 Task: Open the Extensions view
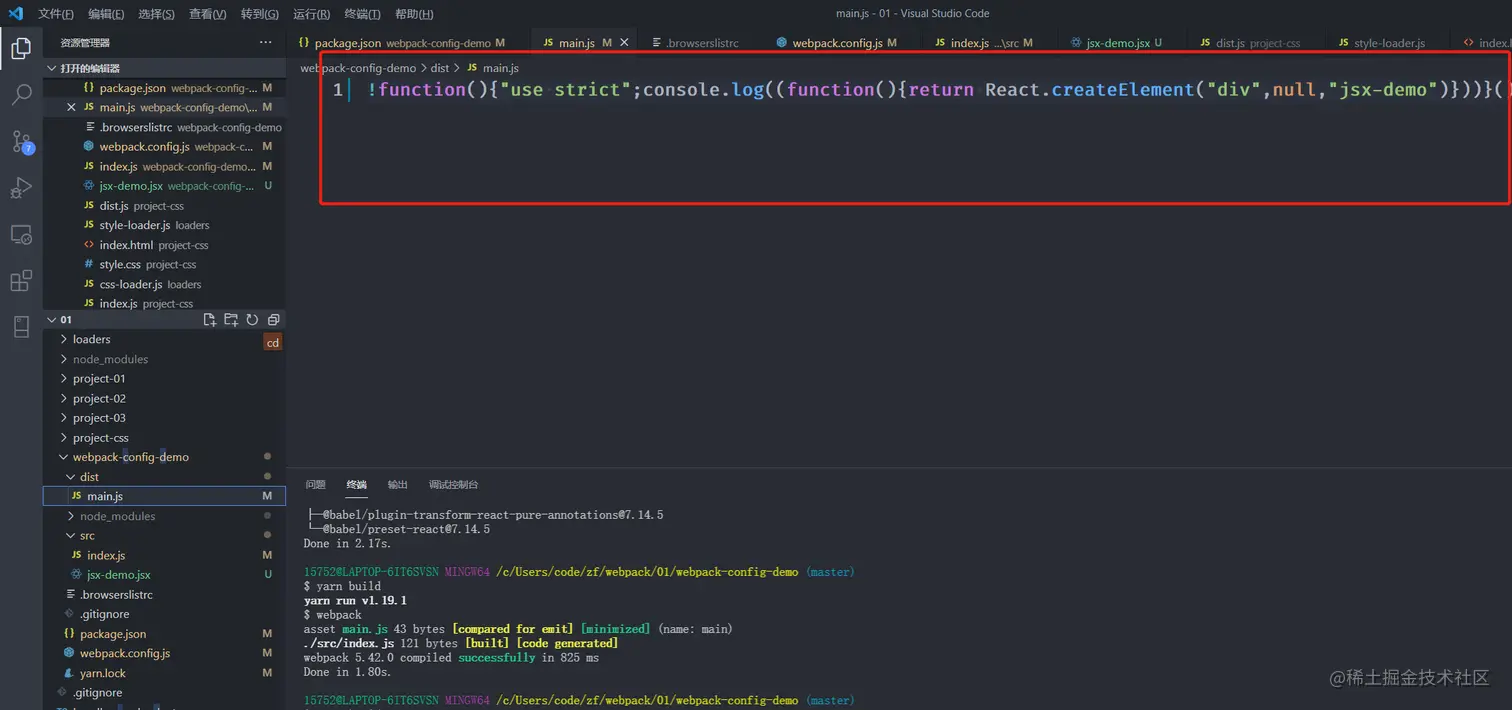[21, 281]
